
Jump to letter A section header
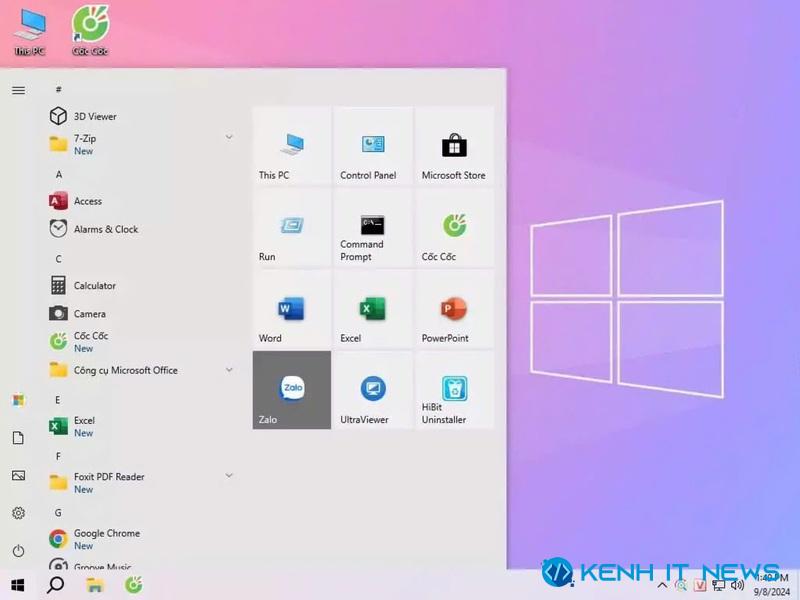point(59,174)
